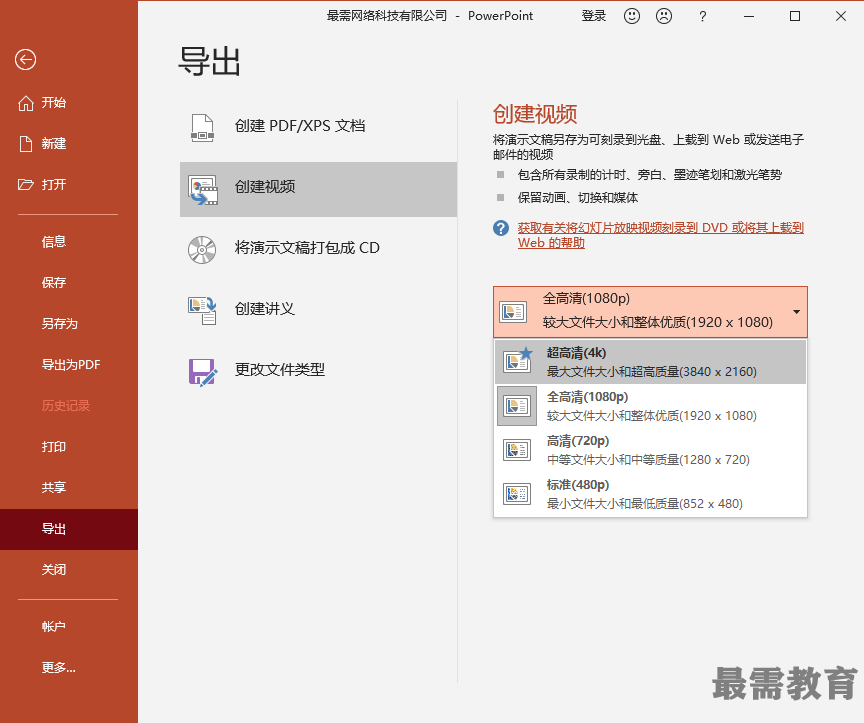The width and height of the screenshot is (864, 723).
Task: Click the smiley face feedback icon
Action: pos(632,16)
